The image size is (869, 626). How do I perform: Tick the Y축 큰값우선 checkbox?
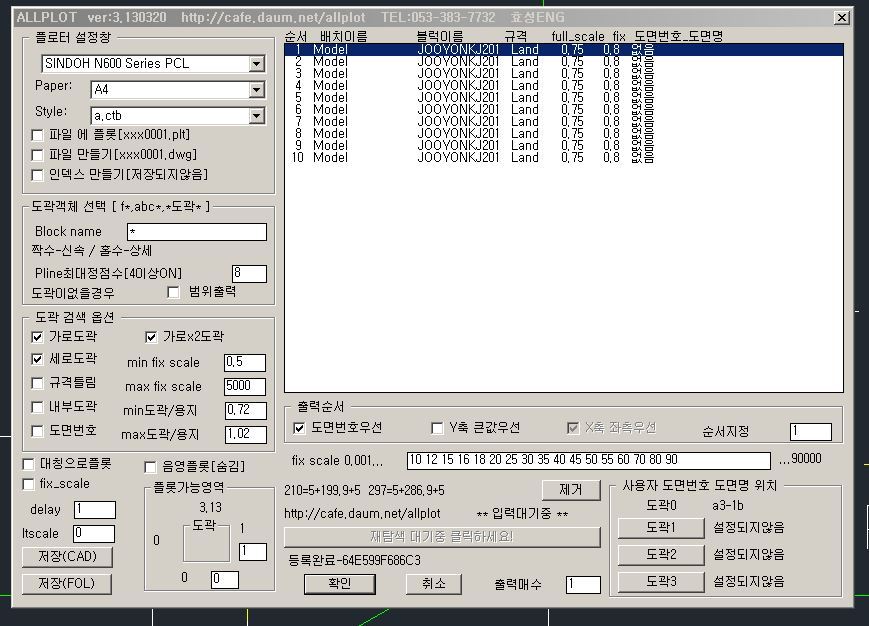coord(437,428)
